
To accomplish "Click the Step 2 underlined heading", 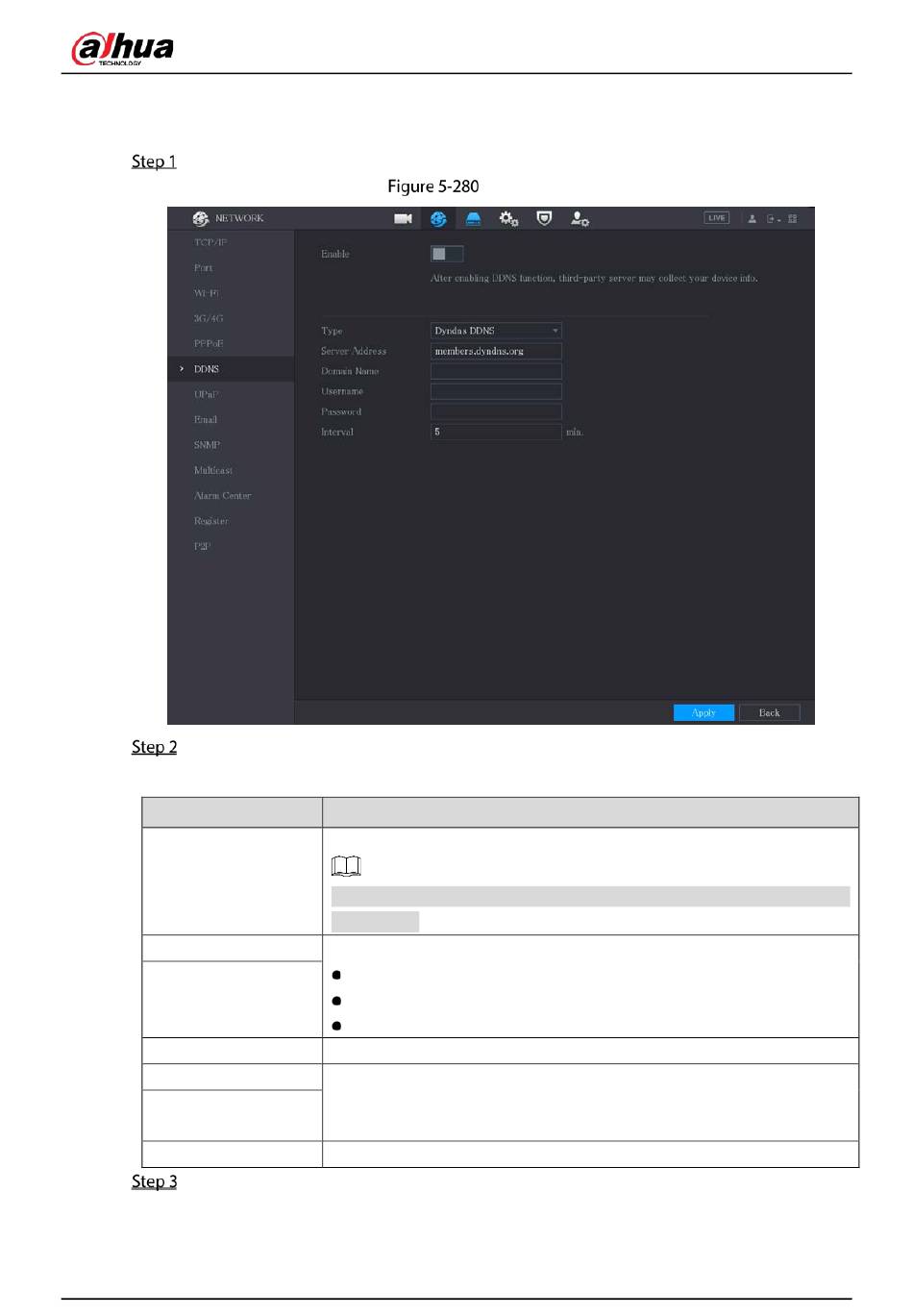I will pyautogui.click(x=154, y=747).
